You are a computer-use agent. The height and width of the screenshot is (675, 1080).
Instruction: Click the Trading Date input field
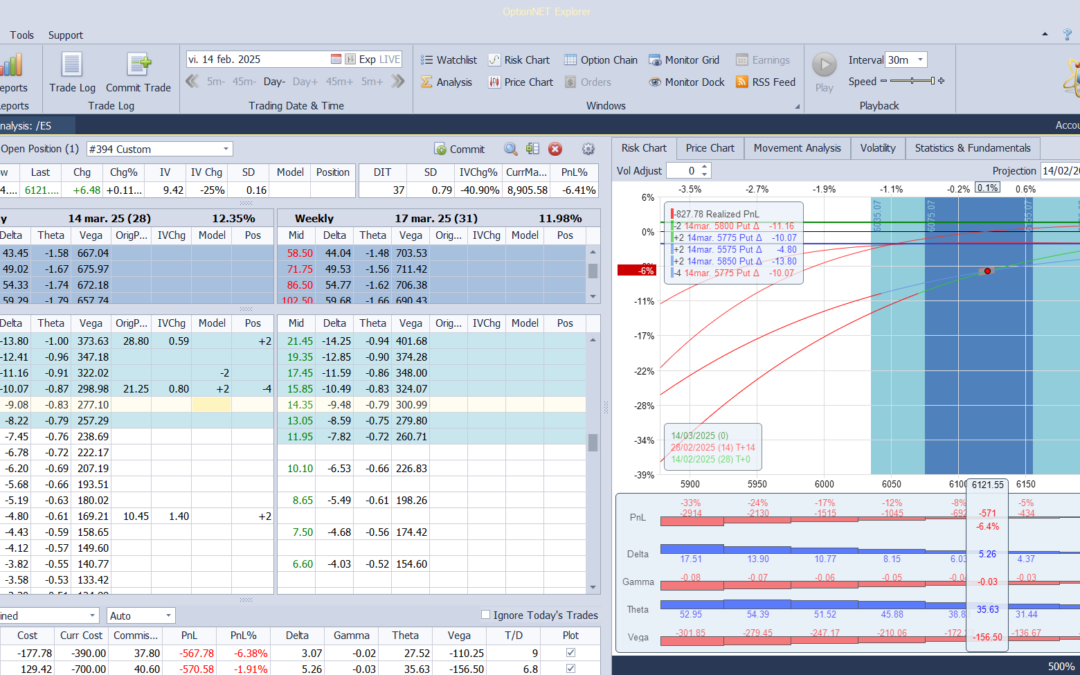(257, 60)
